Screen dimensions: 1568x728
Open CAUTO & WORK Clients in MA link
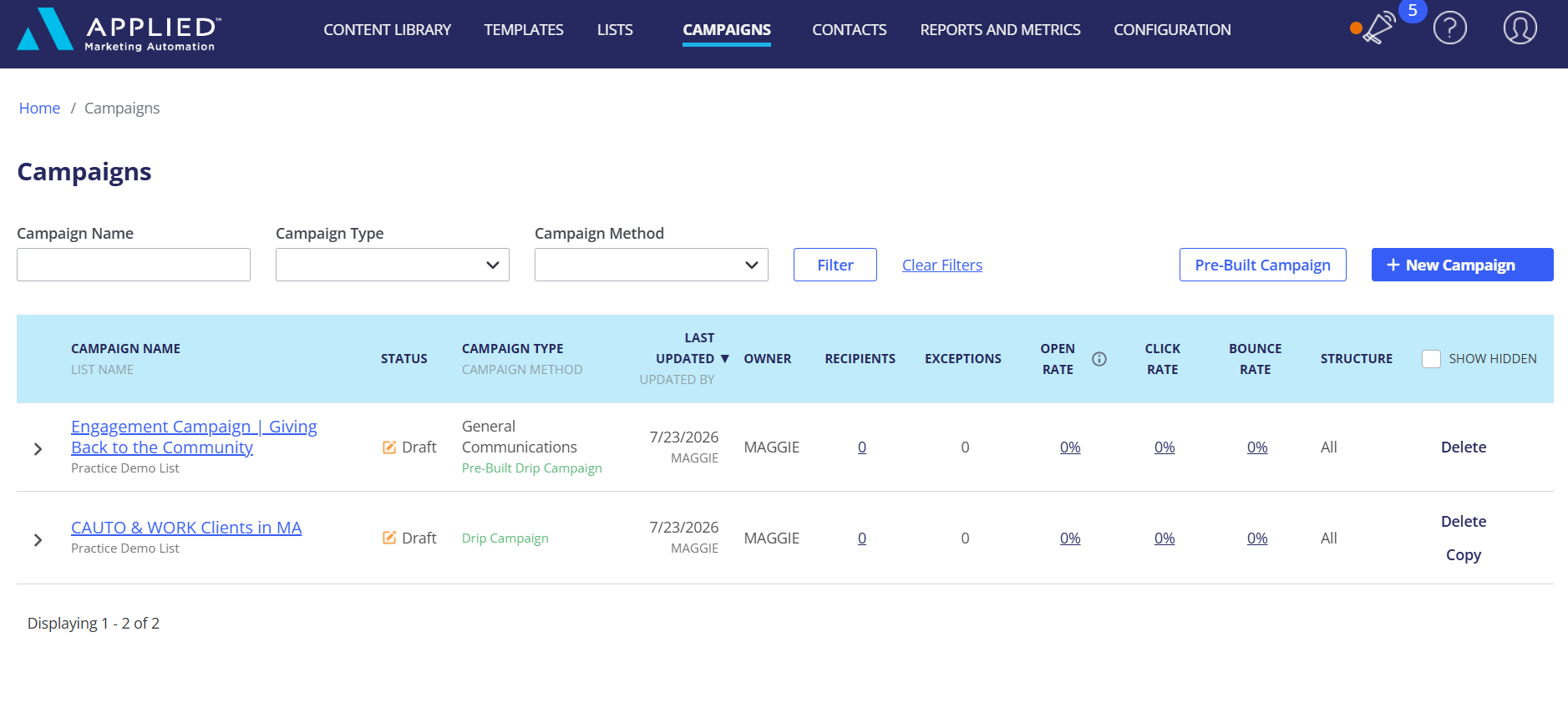[186, 528]
